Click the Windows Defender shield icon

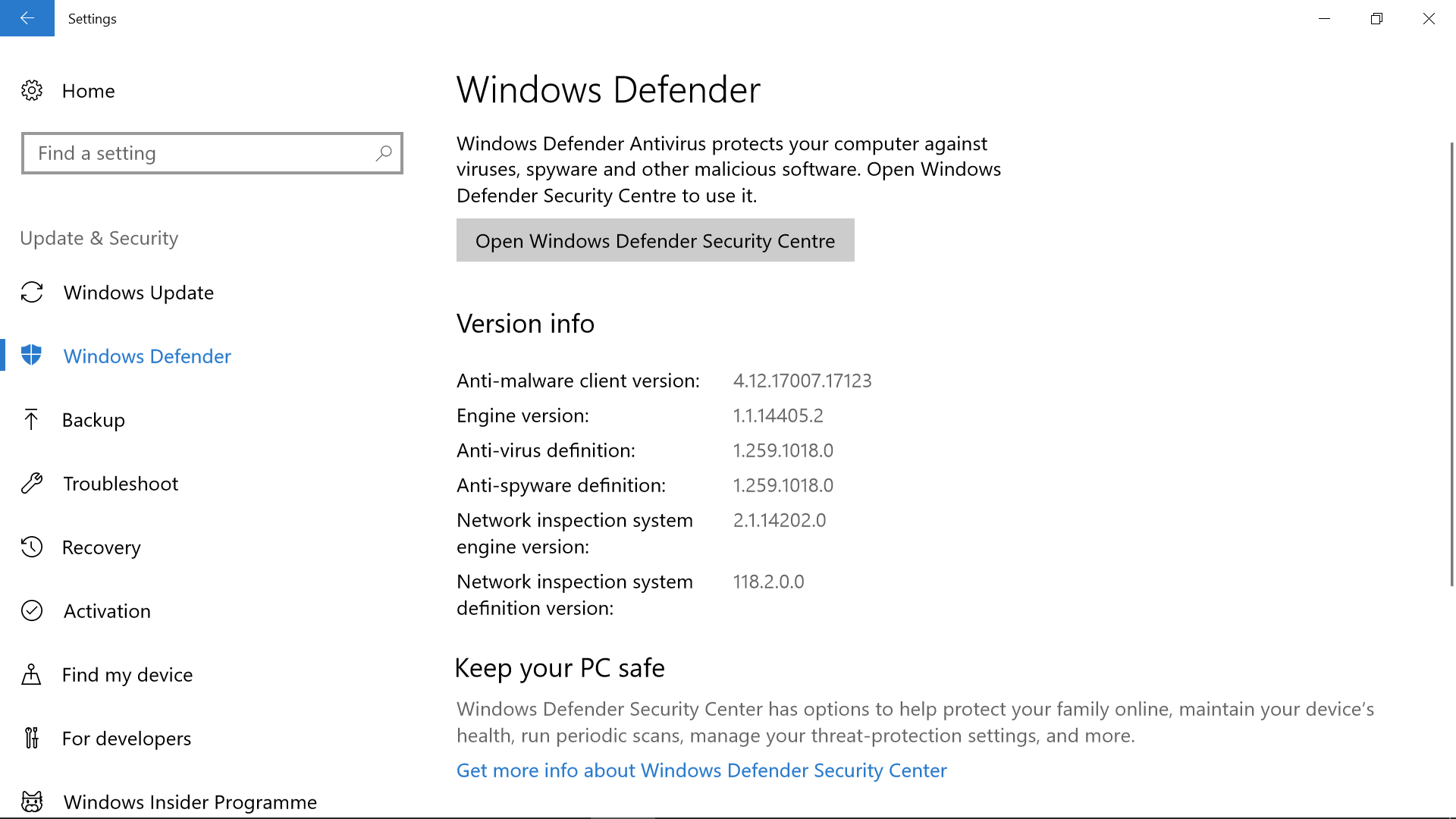coord(32,355)
